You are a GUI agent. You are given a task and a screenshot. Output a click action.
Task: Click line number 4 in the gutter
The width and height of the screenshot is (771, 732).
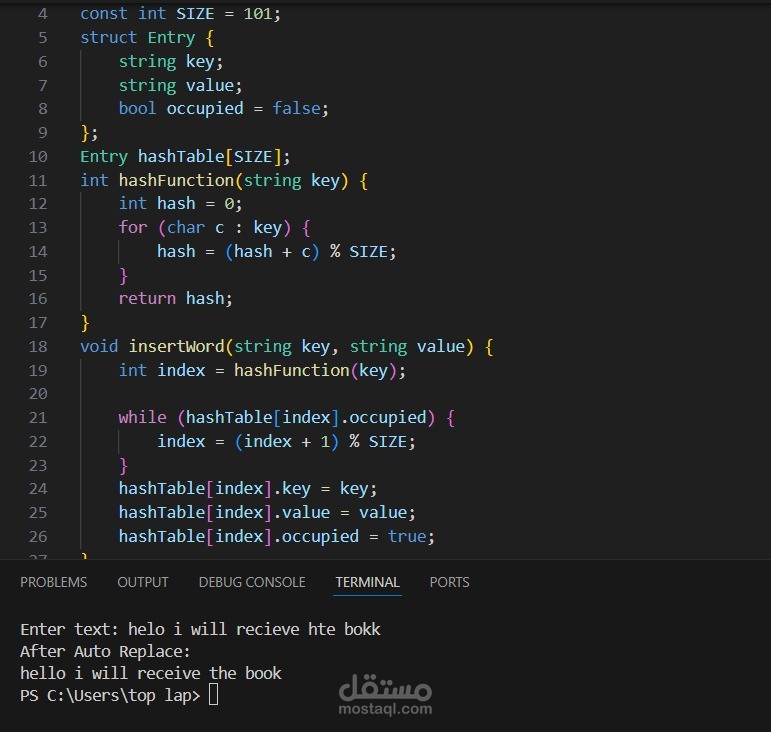tap(43, 14)
